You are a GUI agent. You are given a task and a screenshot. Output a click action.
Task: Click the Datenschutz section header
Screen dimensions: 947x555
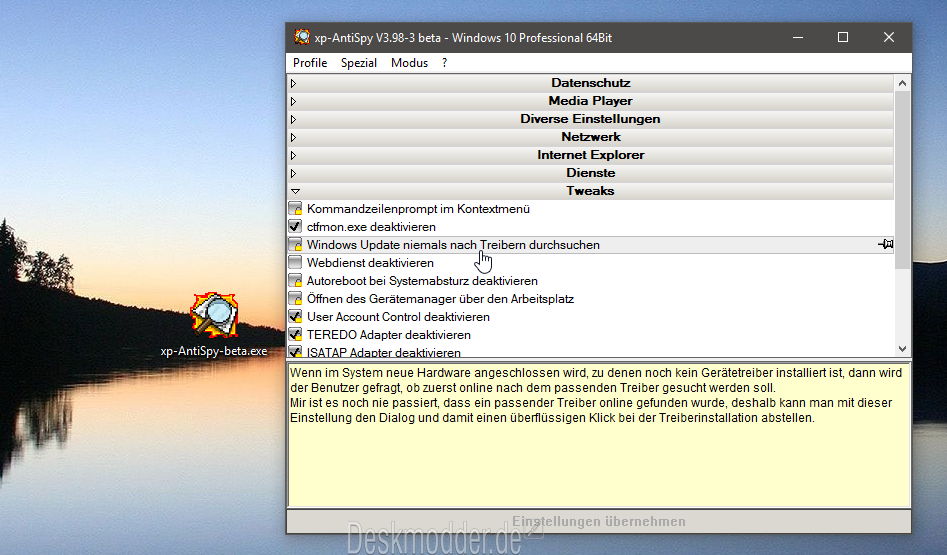[x=591, y=83]
